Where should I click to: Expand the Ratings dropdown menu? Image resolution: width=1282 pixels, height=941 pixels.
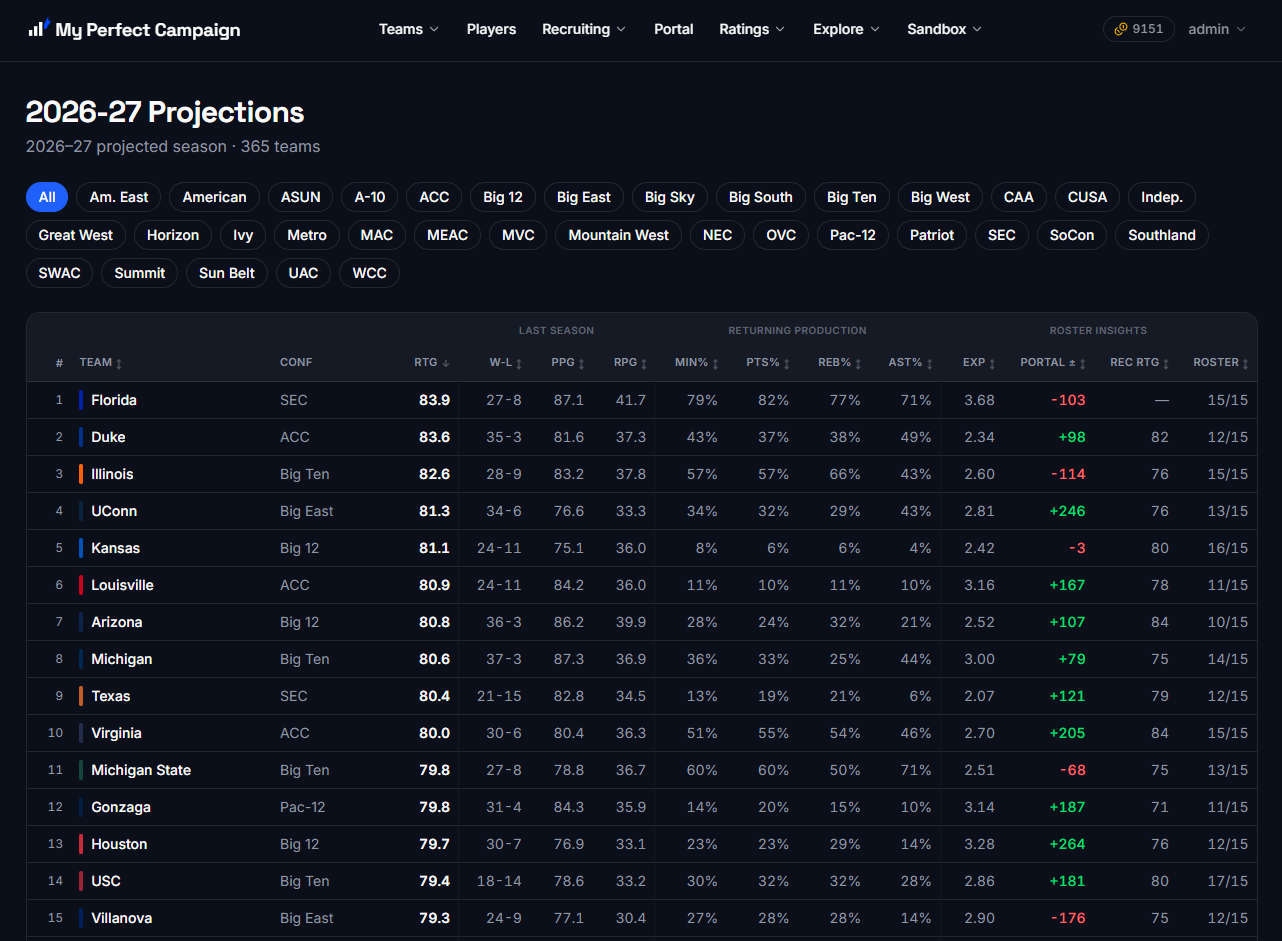[752, 29]
